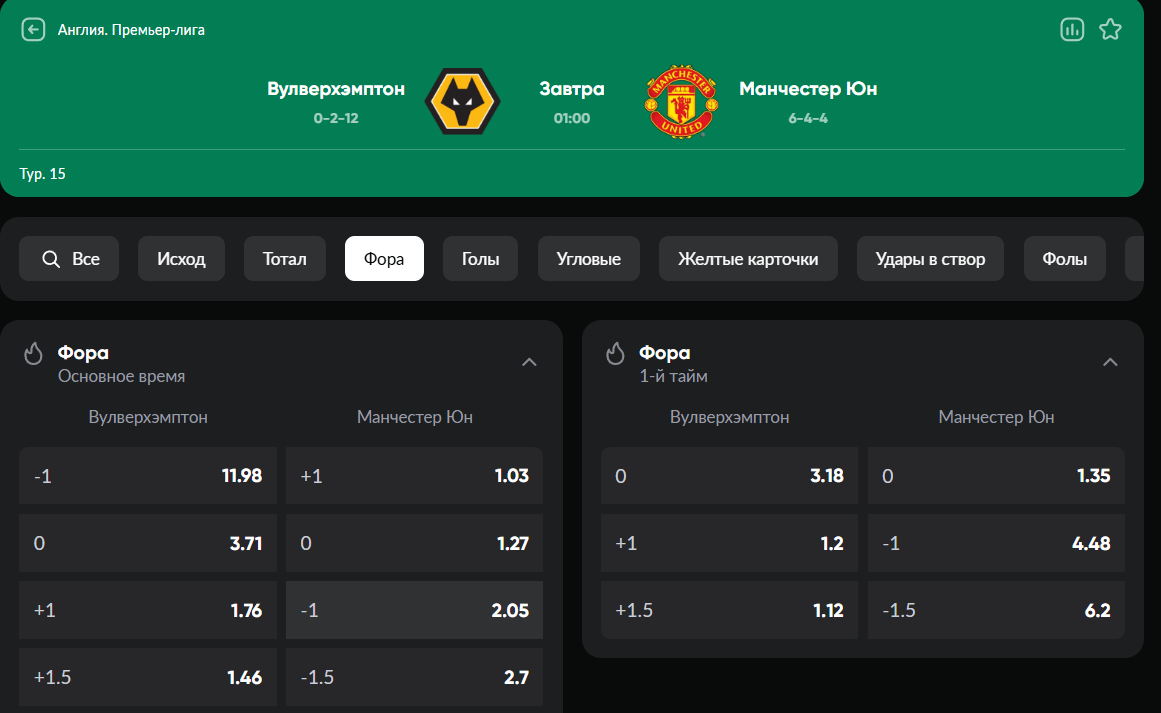The width and height of the screenshot is (1161, 713).
Task: Choose first-half Манчестер Юн -1.5 at 6.2
Action: pos(996,610)
